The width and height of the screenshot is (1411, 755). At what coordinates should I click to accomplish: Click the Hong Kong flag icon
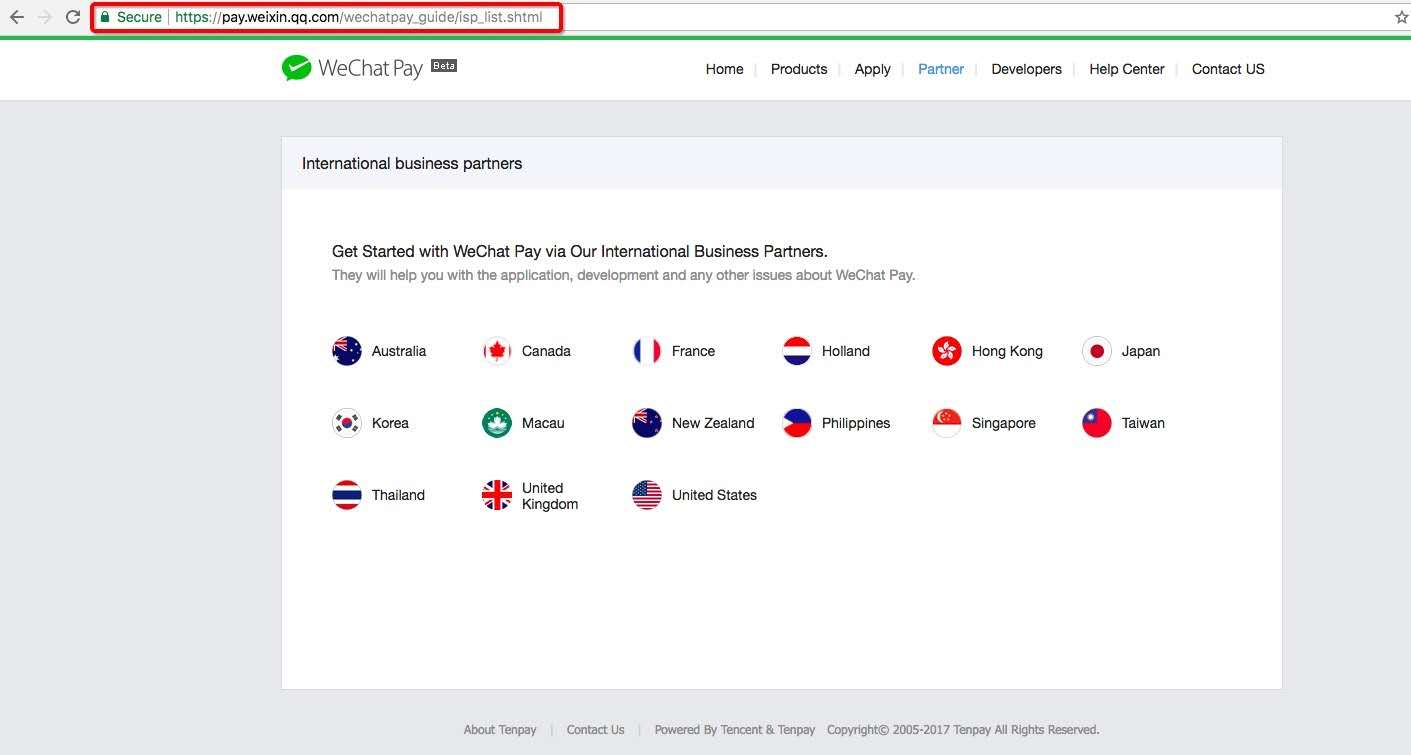coord(947,351)
